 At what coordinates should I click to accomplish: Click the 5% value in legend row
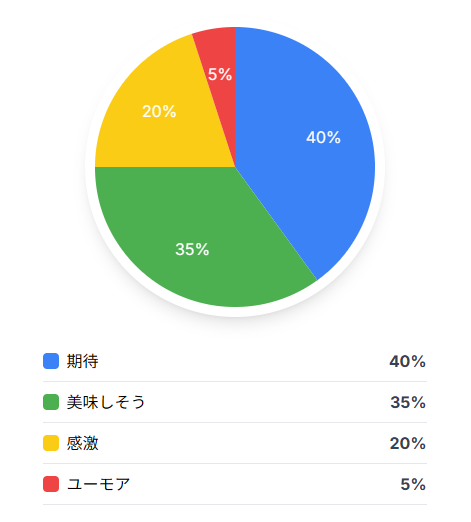413,484
